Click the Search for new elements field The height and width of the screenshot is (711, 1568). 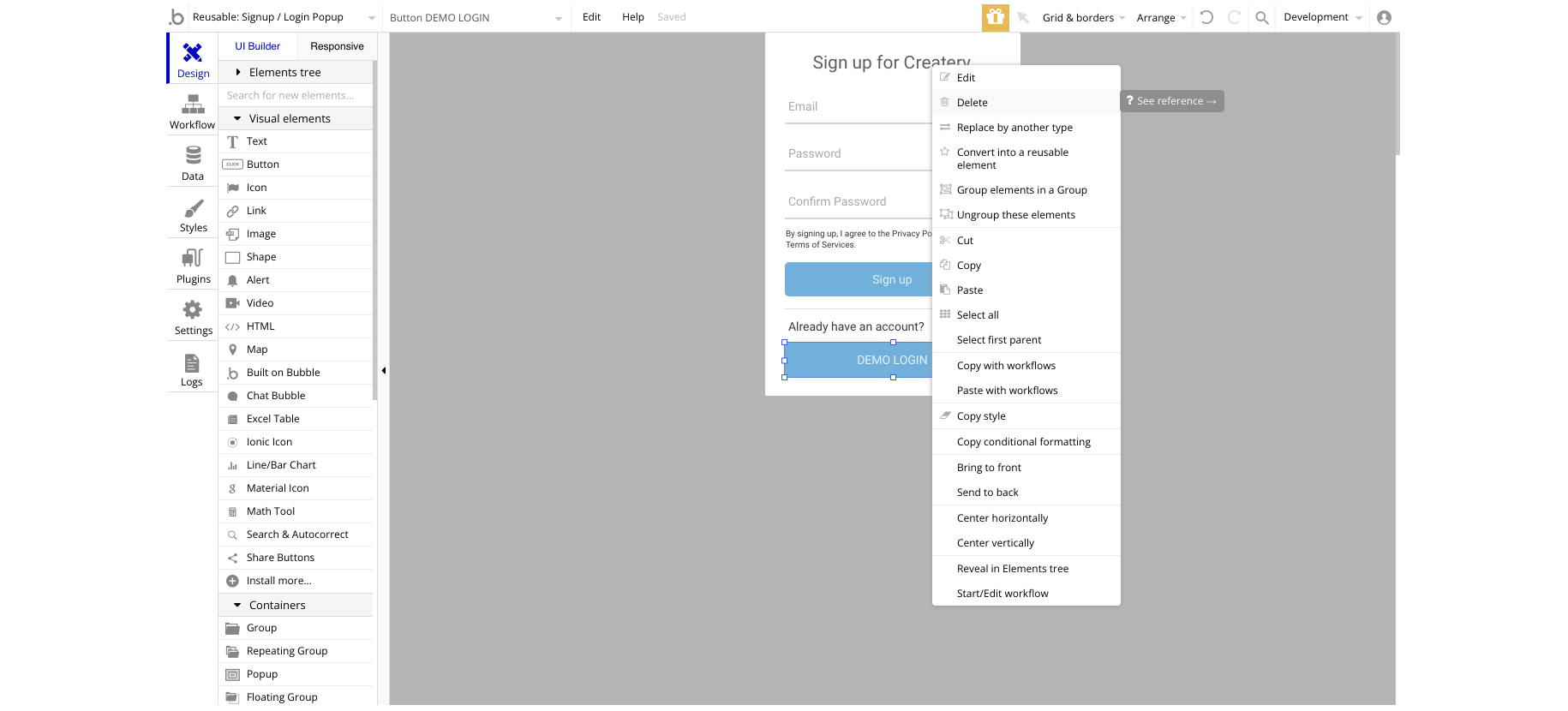[296, 96]
